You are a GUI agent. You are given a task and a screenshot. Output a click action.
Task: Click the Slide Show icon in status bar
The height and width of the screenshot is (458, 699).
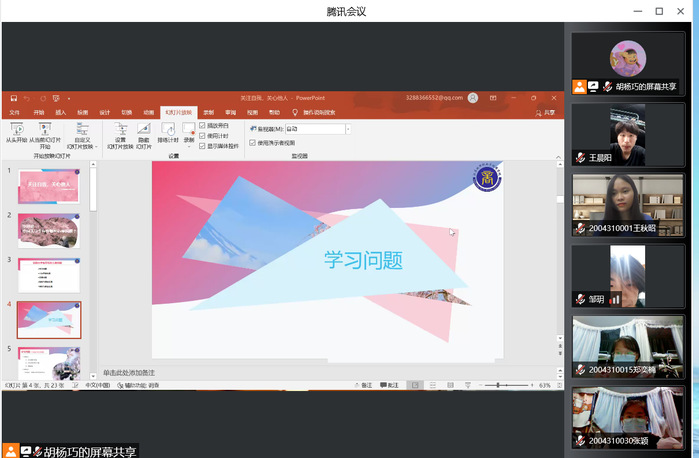pos(468,385)
